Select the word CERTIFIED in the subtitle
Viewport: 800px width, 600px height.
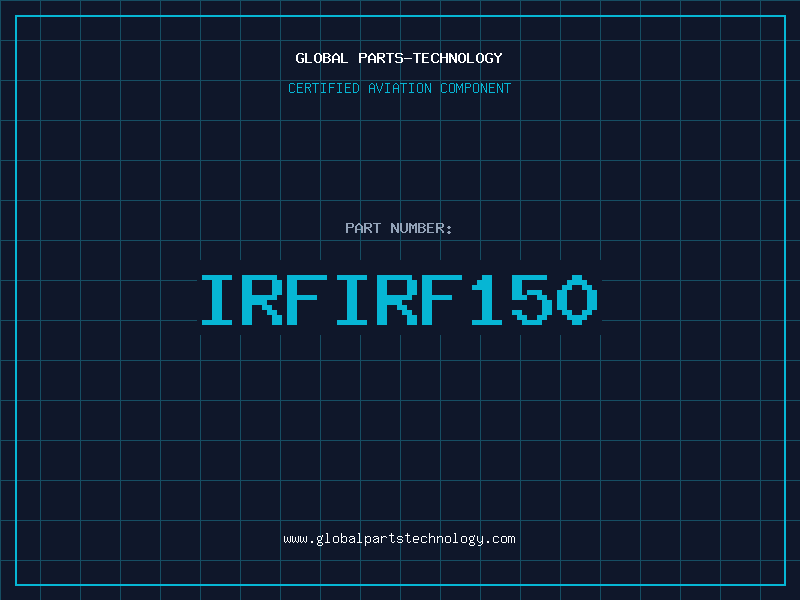coord(324,88)
